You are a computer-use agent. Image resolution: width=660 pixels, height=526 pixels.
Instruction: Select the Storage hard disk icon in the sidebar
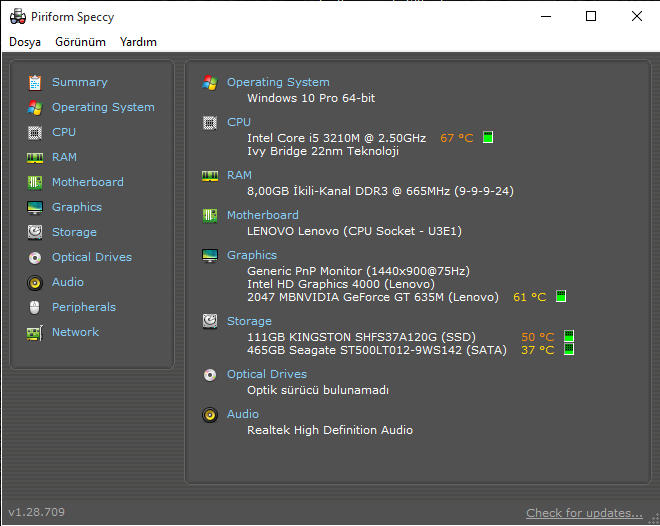coord(35,232)
